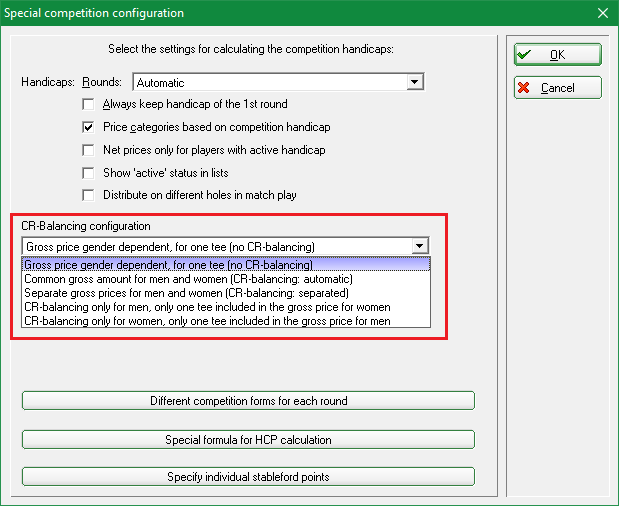The height and width of the screenshot is (506, 619).
Task: Click the OK button with green checkmark
Action: [557, 54]
